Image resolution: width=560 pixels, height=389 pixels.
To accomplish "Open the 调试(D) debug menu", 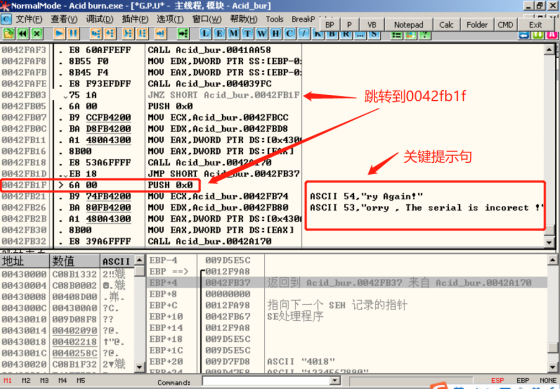I will click(99, 19).
